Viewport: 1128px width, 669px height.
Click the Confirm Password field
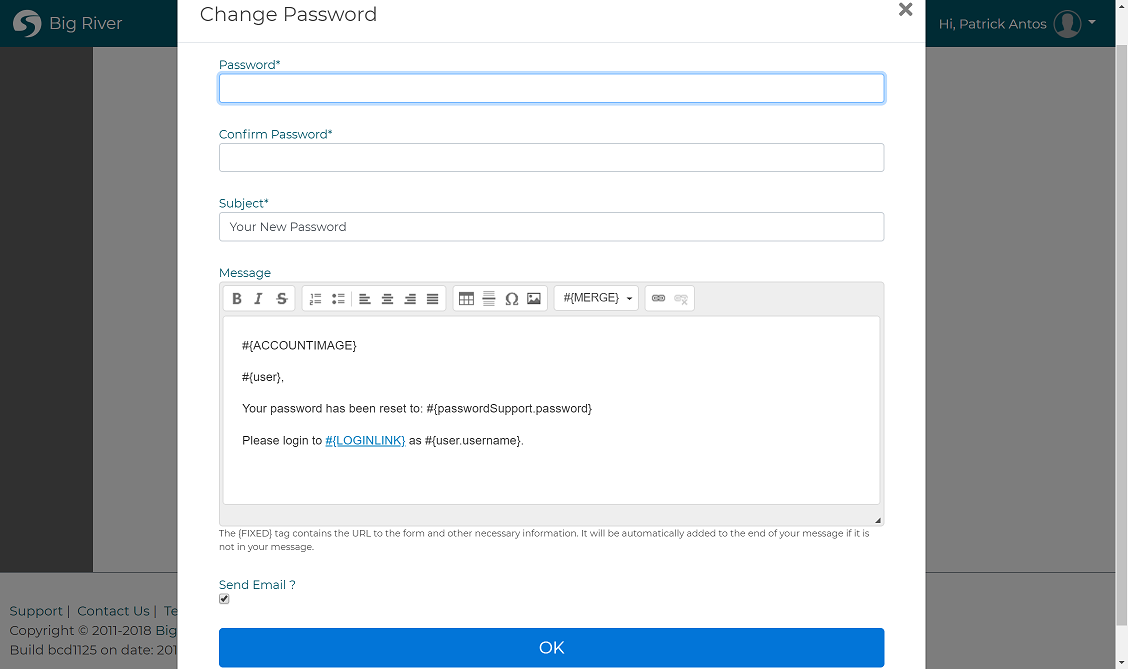(x=552, y=158)
